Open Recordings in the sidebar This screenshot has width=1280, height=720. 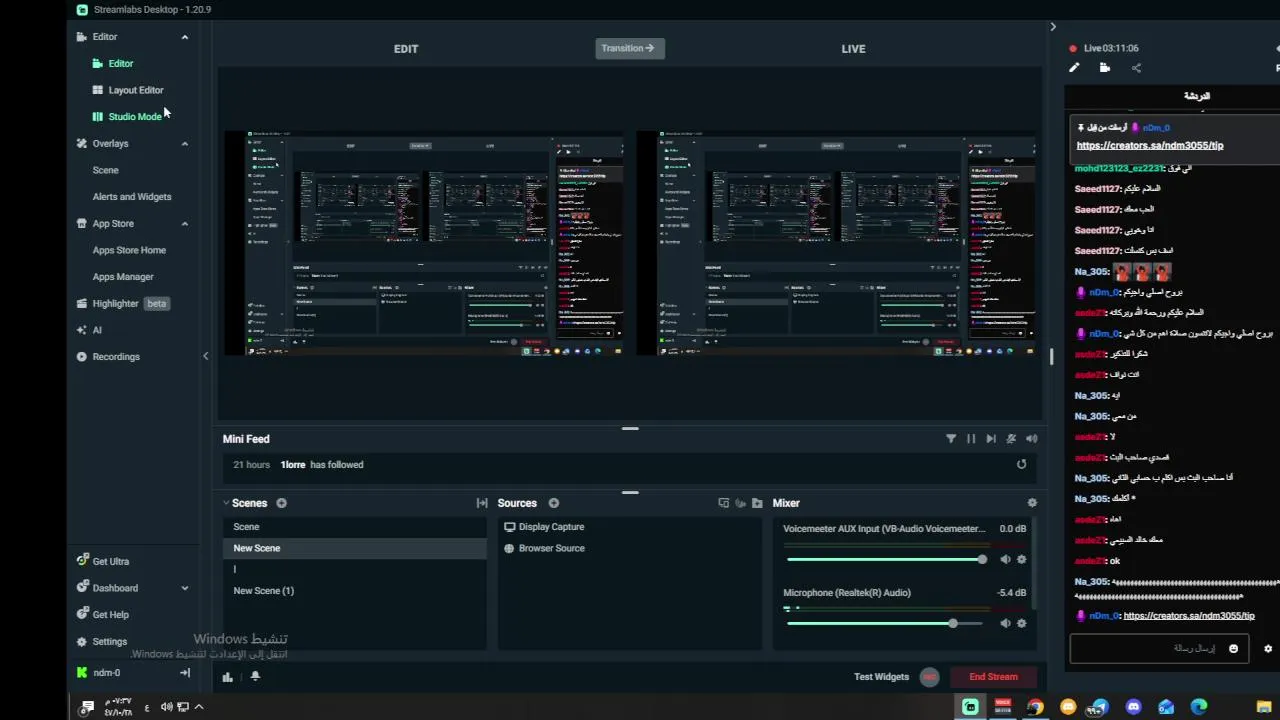pos(108,357)
